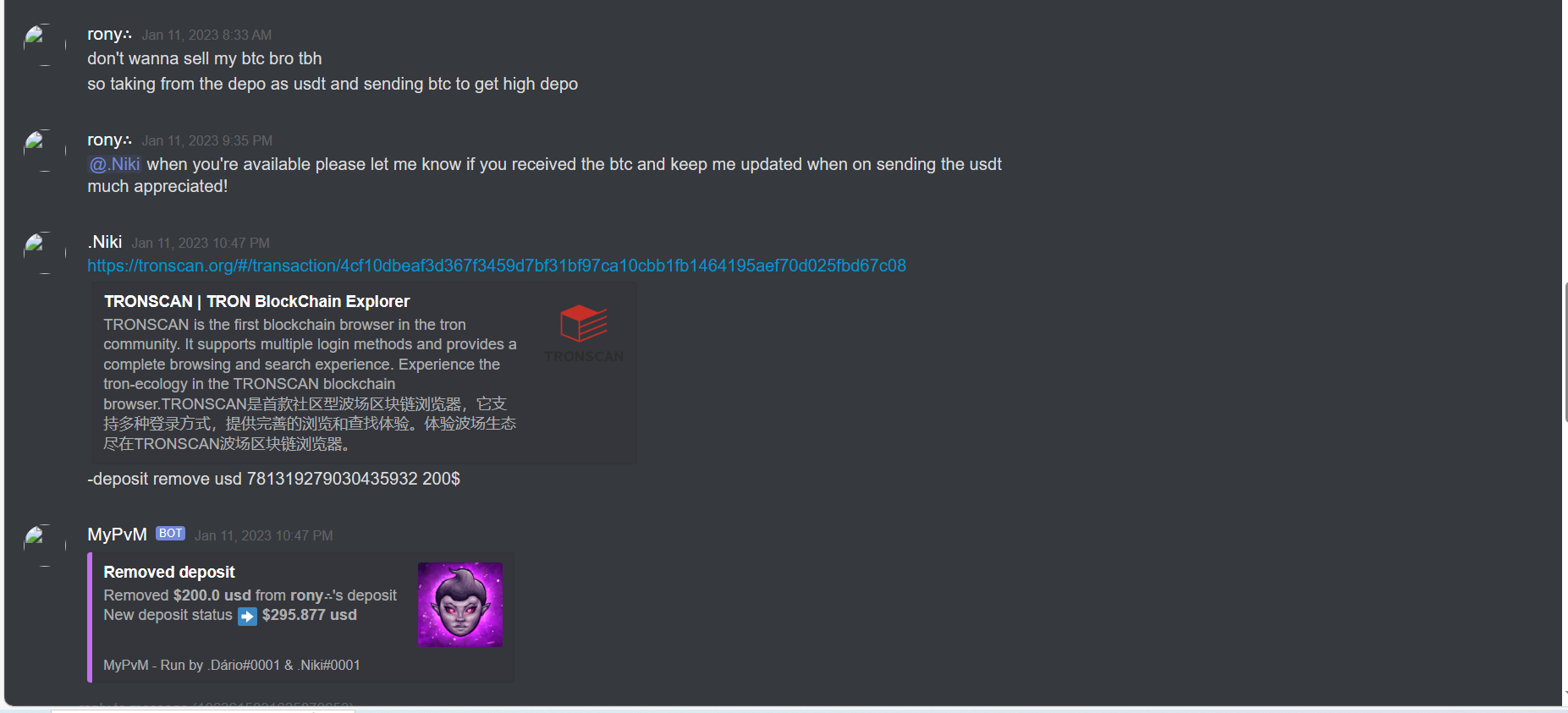Image resolution: width=1568 pixels, height=713 pixels.
Task: Click the BOT badge next to MyPvM
Action: pos(170,534)
